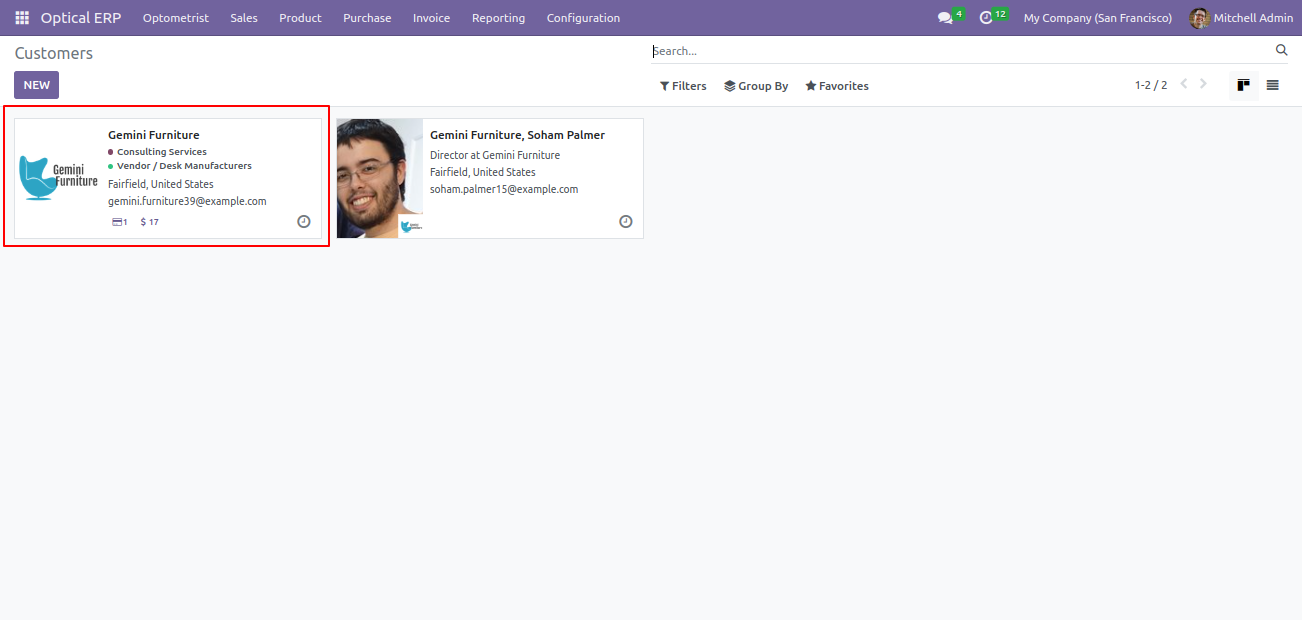Open activity clock on Soham Palmer card

tap(626, 221)
